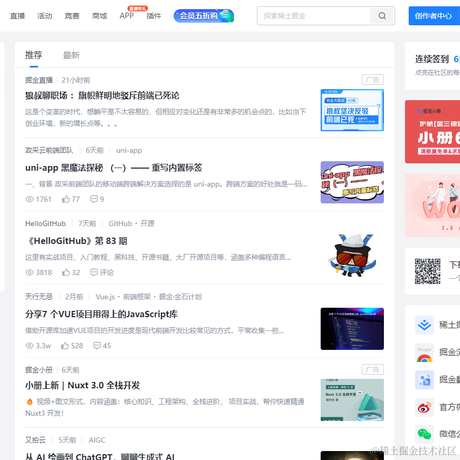Click views eye icon on HelloGitHub article
460x460 pixels.
pos(29,273)
